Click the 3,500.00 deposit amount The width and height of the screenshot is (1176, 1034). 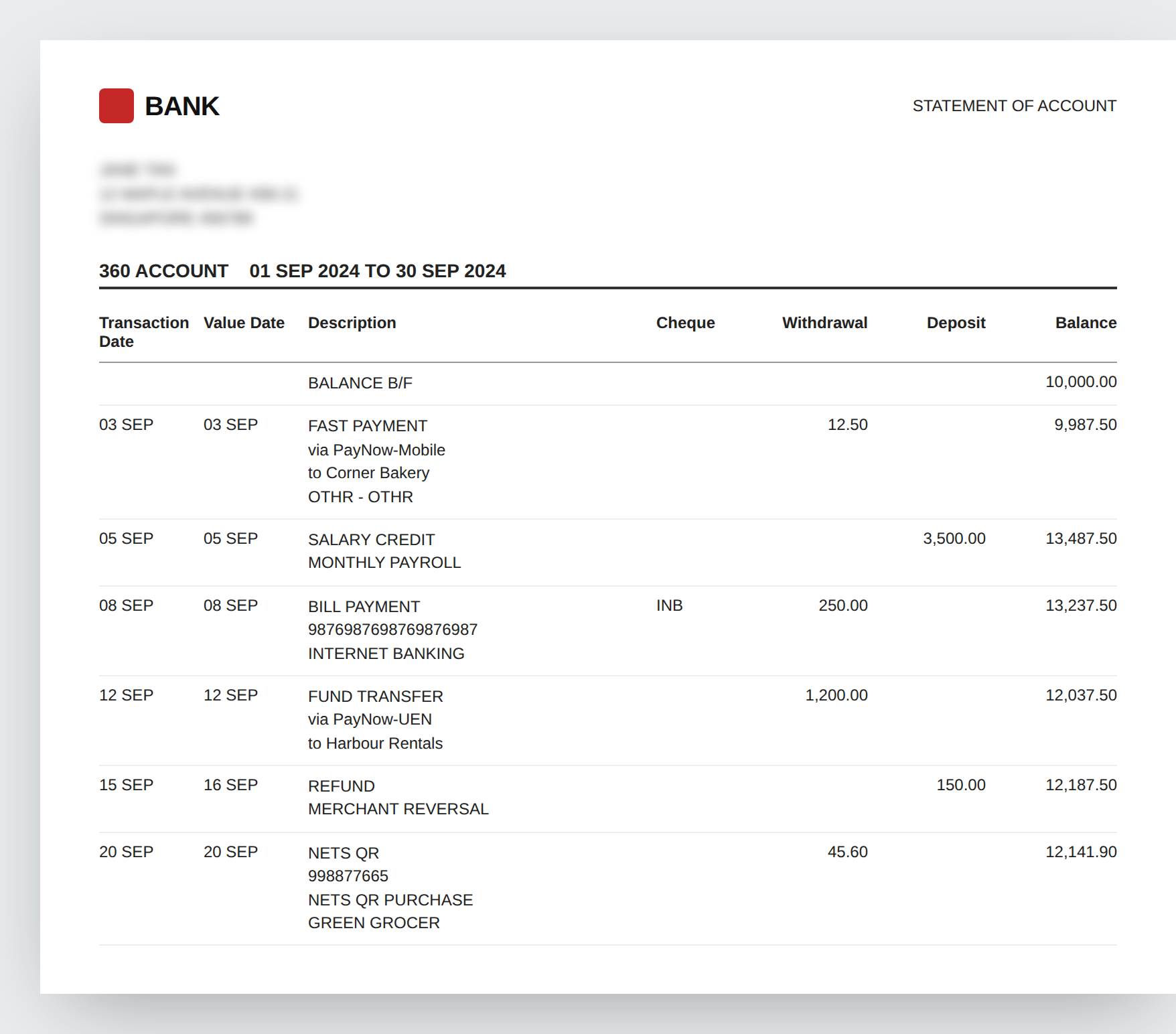[x=954, y=538]
